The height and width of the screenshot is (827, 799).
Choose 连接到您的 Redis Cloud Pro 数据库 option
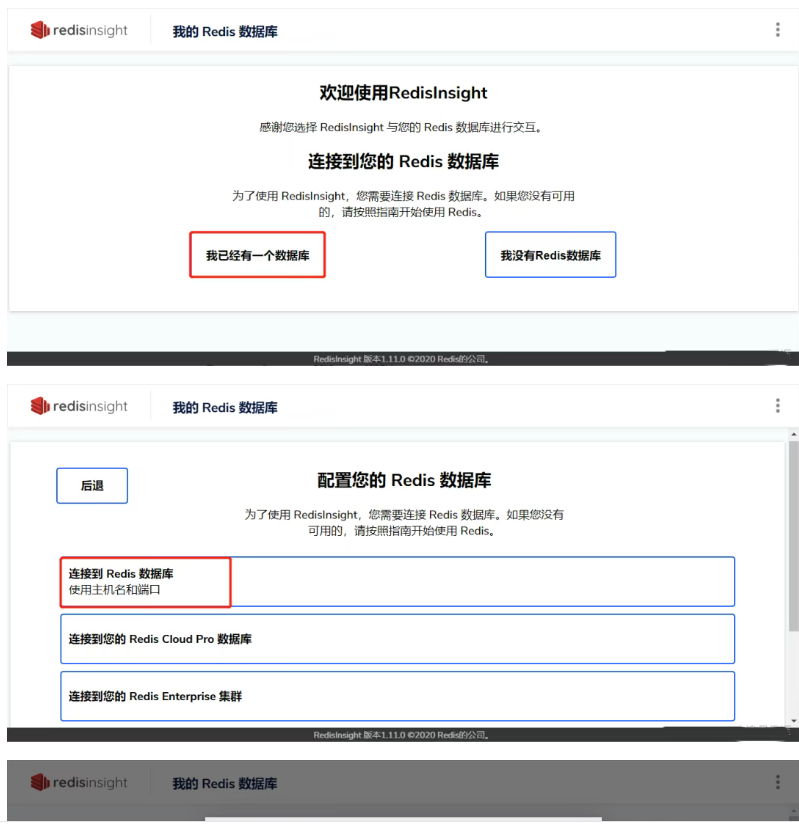click(x=397, y=639)
